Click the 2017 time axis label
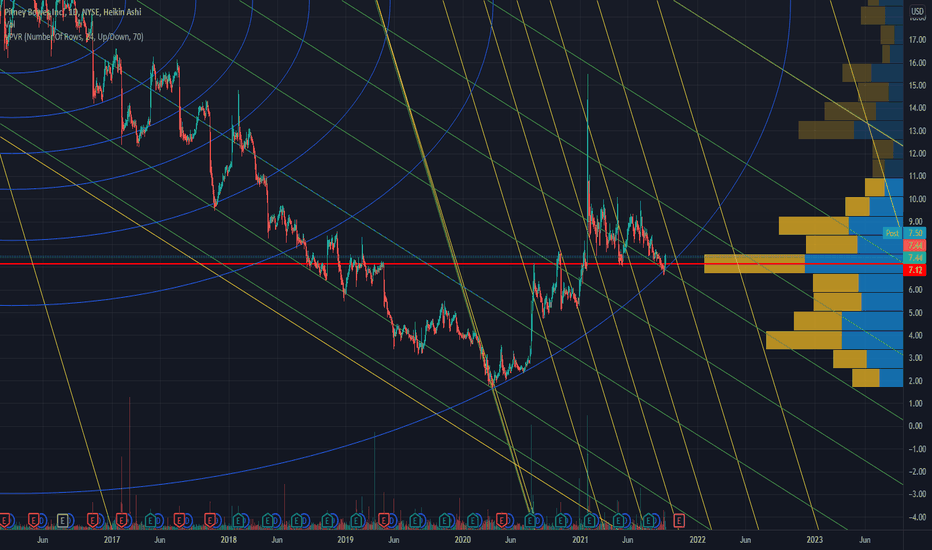This screenshot has height=550, width=932. point(112,540)
